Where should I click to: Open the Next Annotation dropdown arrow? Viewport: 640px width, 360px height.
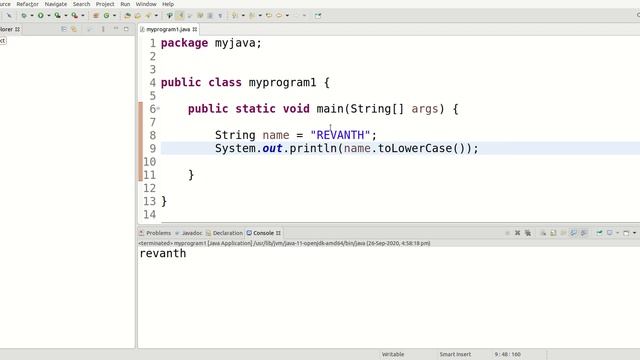pyautogui.click(x=243, y=16)
